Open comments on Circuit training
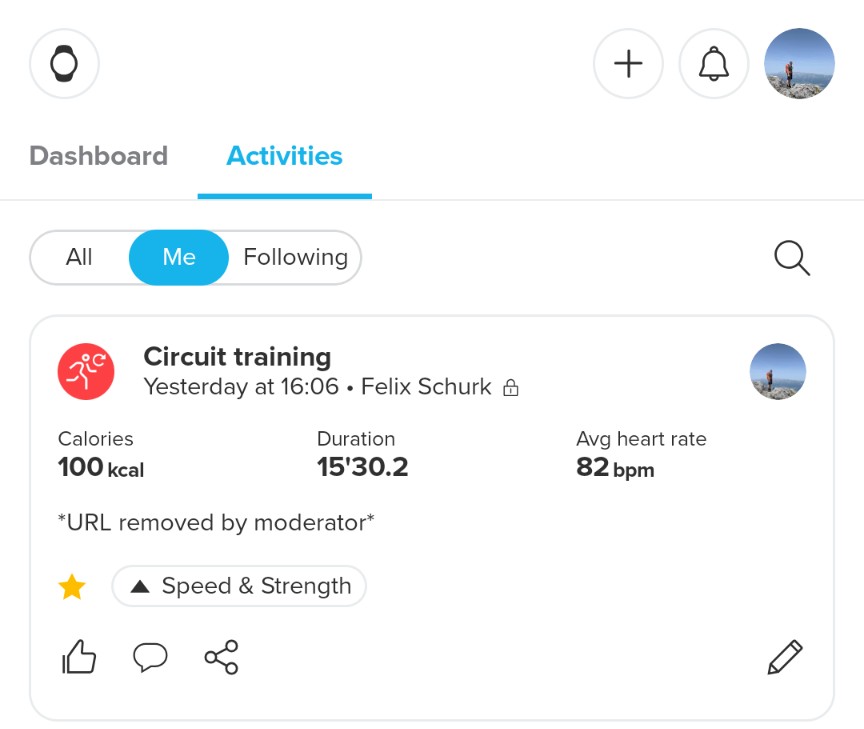Viewport: 864px width, 729px height. click(150, 657)
